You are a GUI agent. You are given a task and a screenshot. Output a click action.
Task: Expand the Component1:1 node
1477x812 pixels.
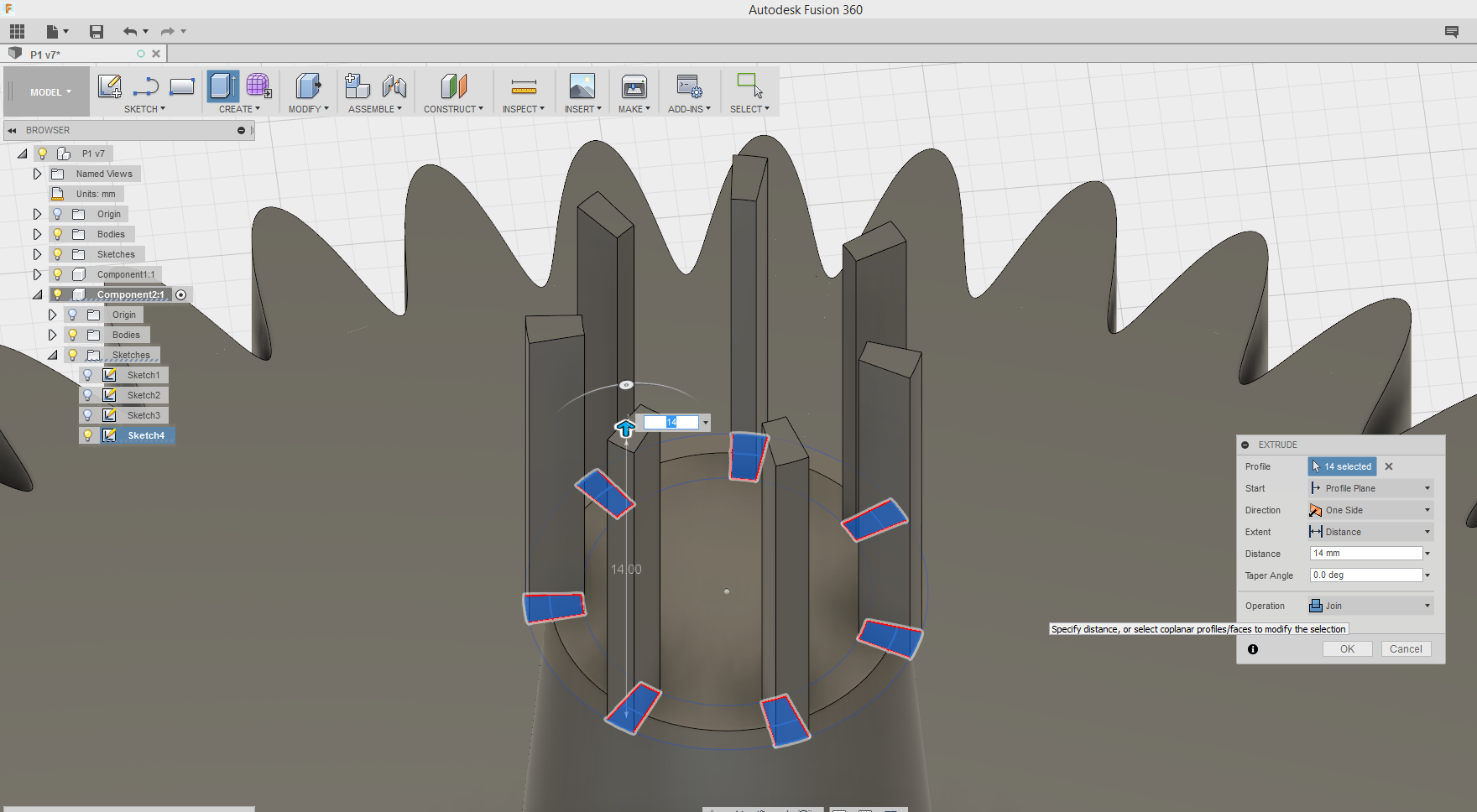37,274
